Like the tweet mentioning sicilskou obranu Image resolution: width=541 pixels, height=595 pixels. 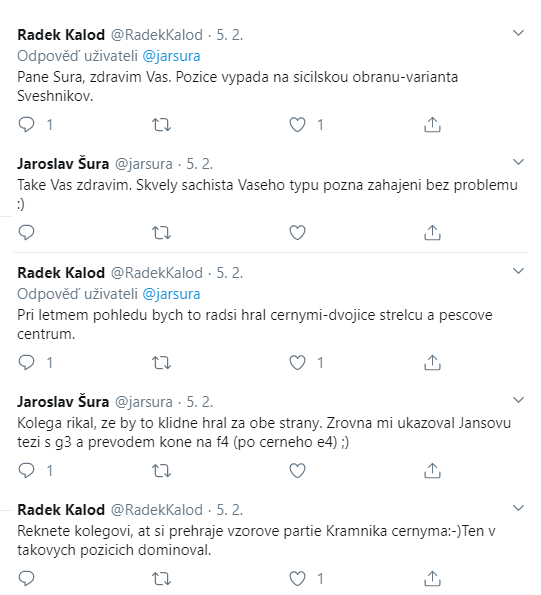point(297,124)
